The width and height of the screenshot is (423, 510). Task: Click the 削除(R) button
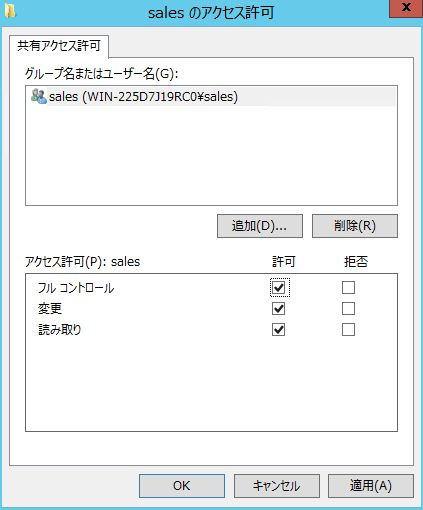(x=355, y=226)
